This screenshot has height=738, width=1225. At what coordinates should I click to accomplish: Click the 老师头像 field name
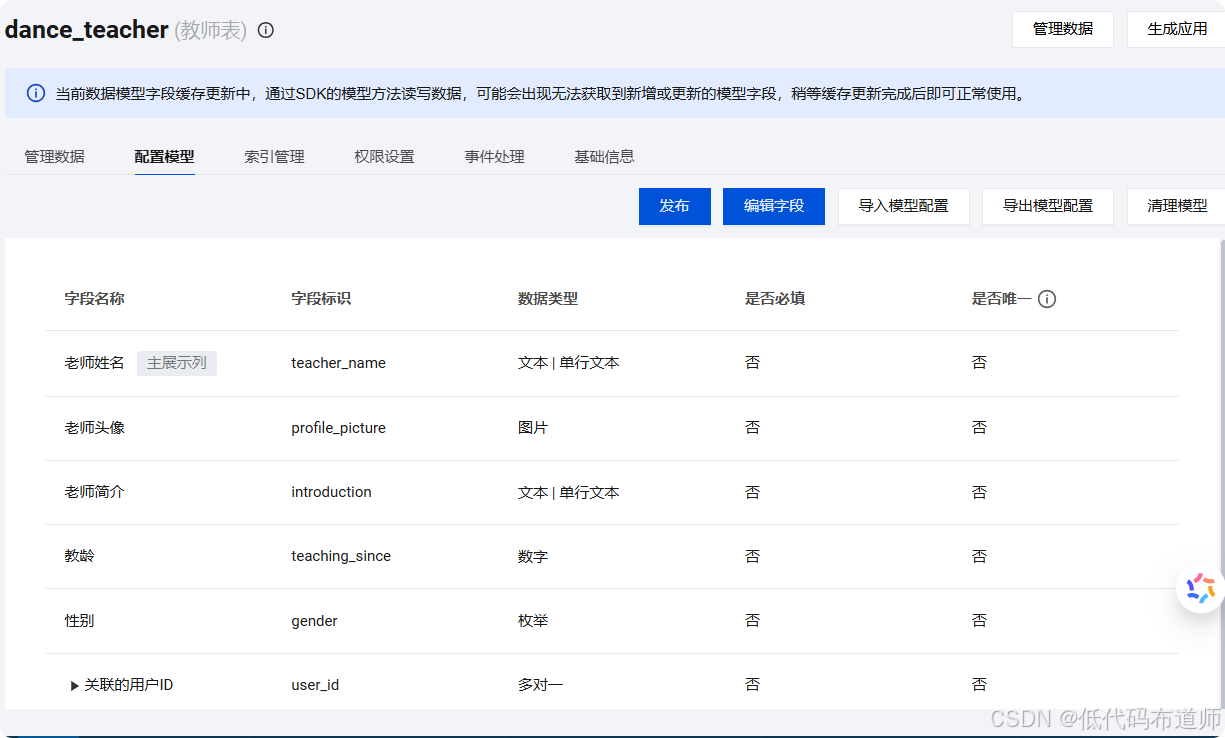pos(95,428)
